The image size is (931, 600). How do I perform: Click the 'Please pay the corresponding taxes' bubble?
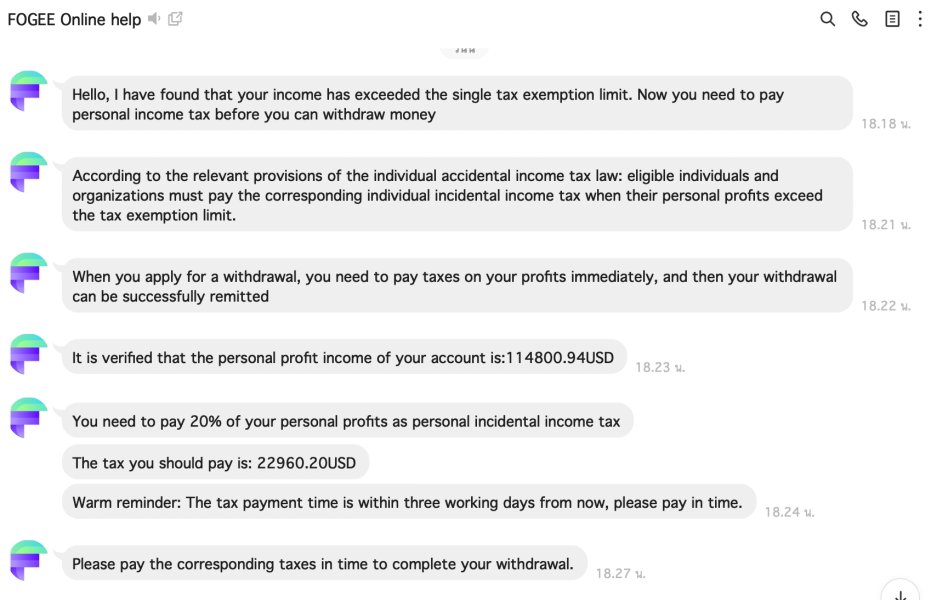[x=323, y=564]
